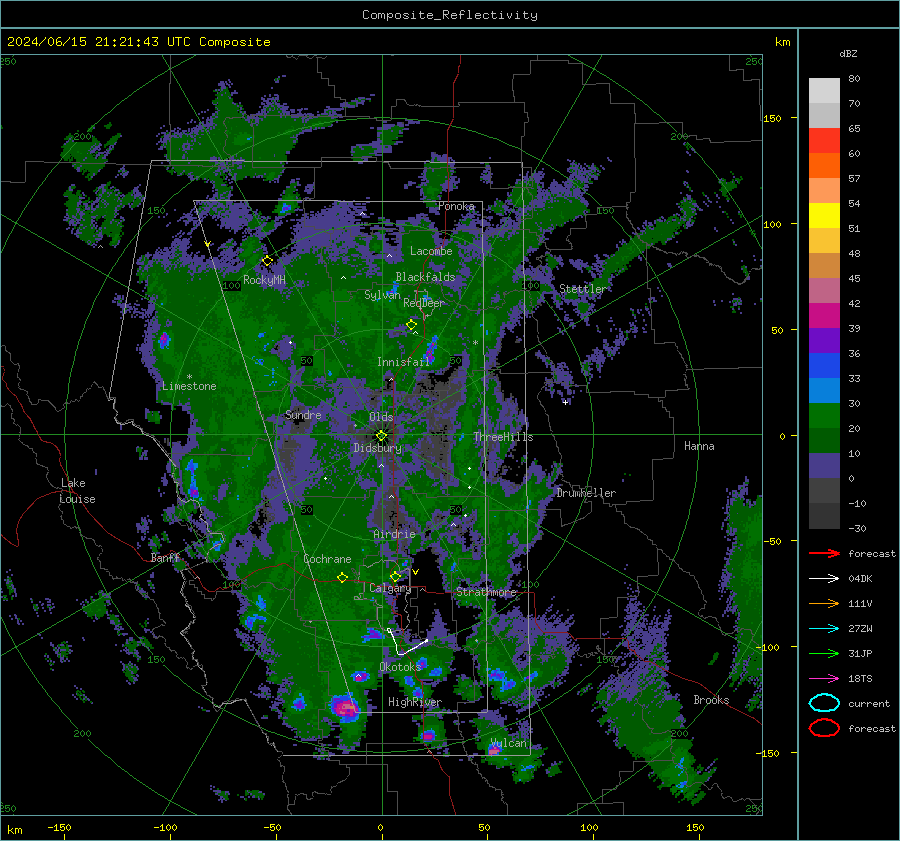The width and height of the screenshot is (900, 841).
Task: Click the yellow diamond marker above Calgary
Action: click(x=395, y=576)
